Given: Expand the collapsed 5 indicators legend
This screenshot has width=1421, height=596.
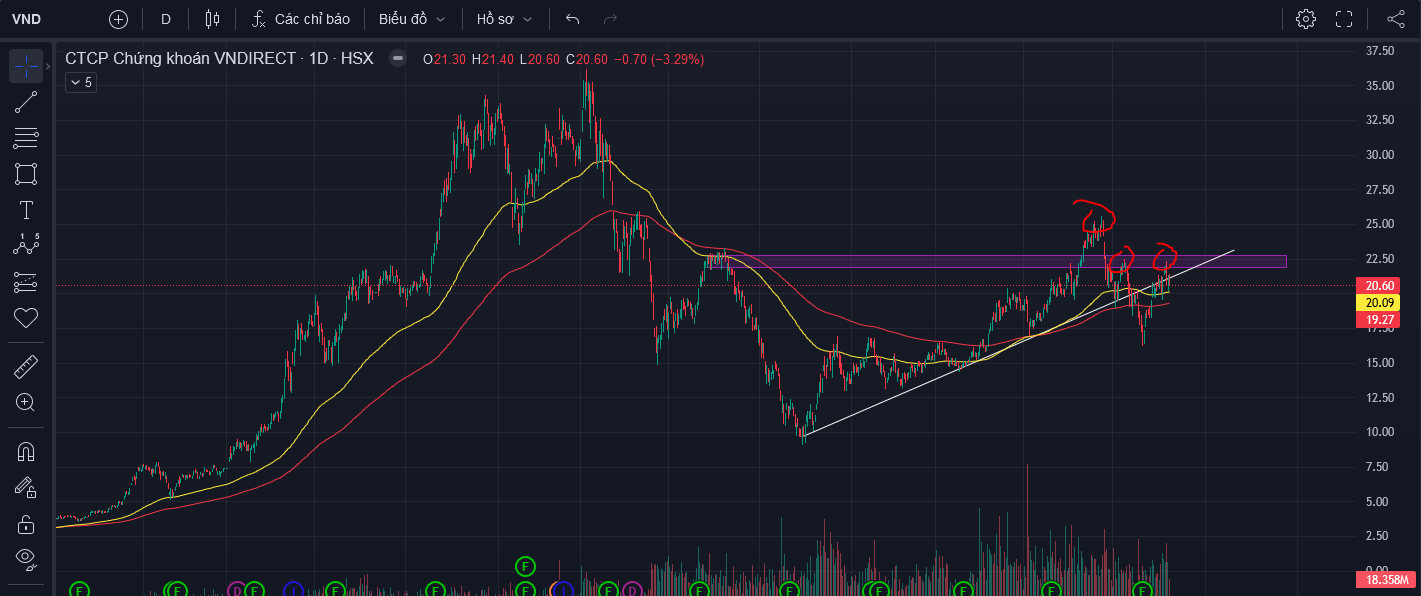Looking at the screenshot, I should click(80, 82).
